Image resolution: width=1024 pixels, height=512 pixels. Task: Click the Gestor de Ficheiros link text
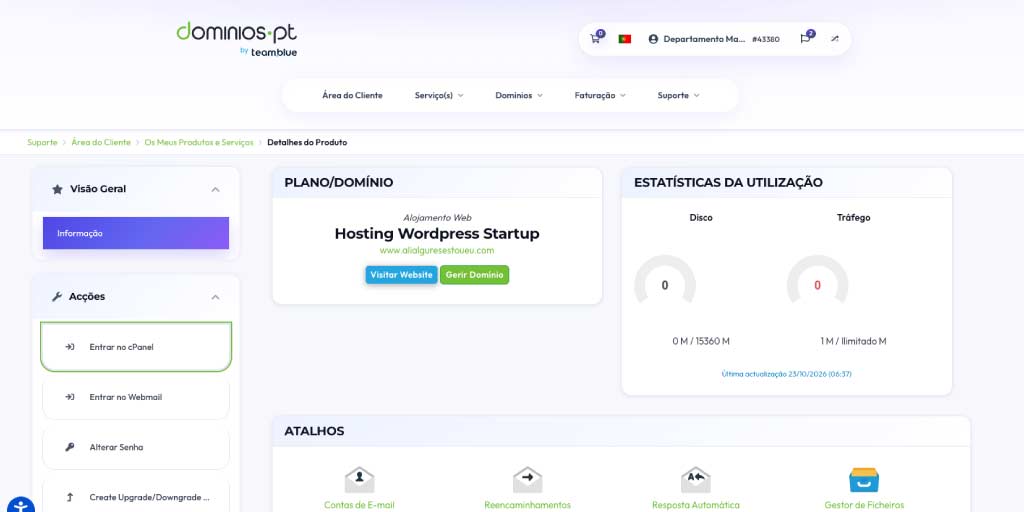point(864,505)
